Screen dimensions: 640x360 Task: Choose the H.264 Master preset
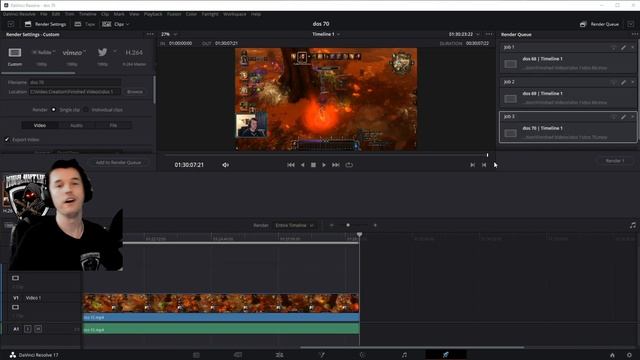[134, 53]
